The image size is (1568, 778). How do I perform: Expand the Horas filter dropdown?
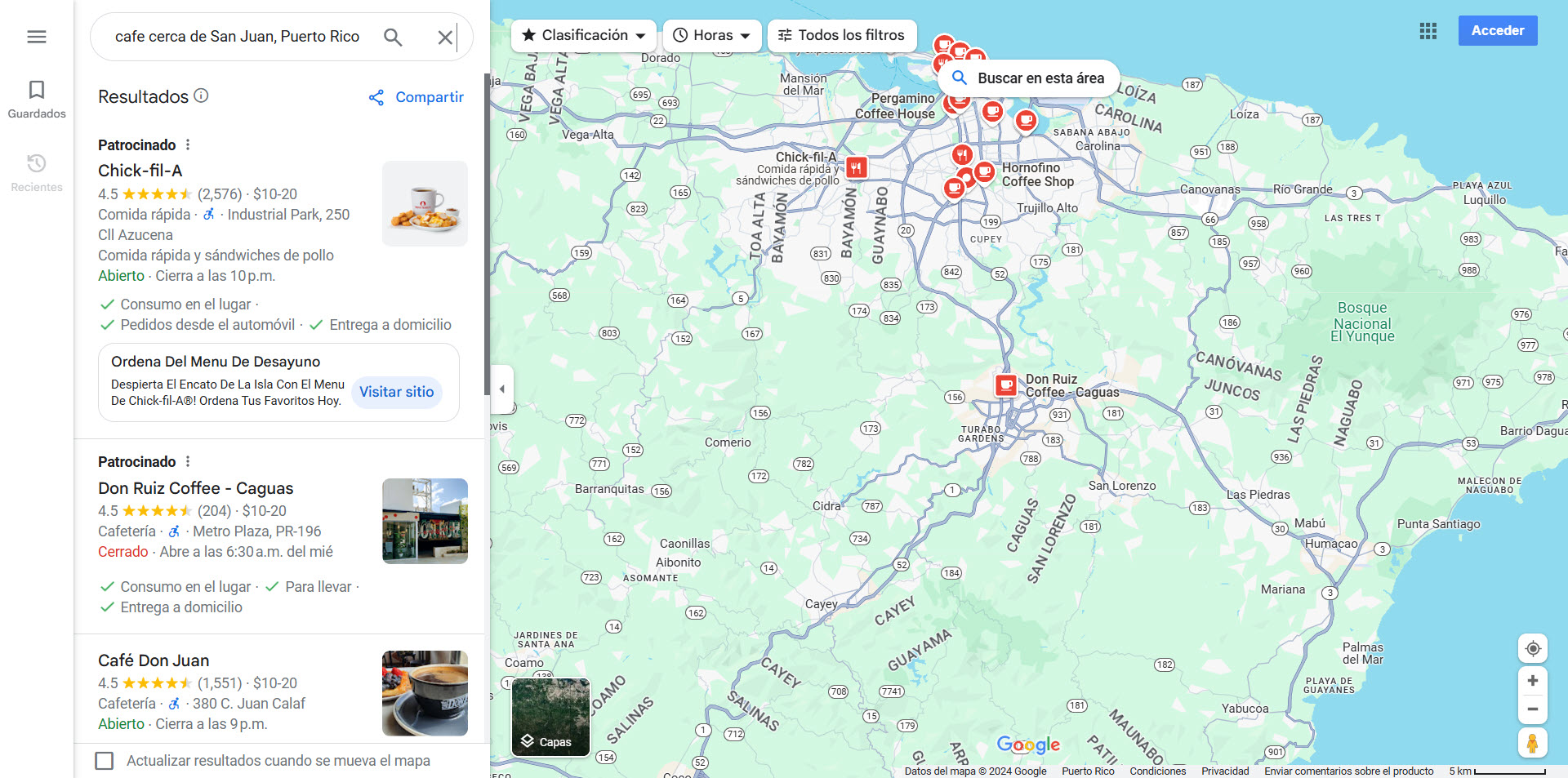(x=712, y=35)
